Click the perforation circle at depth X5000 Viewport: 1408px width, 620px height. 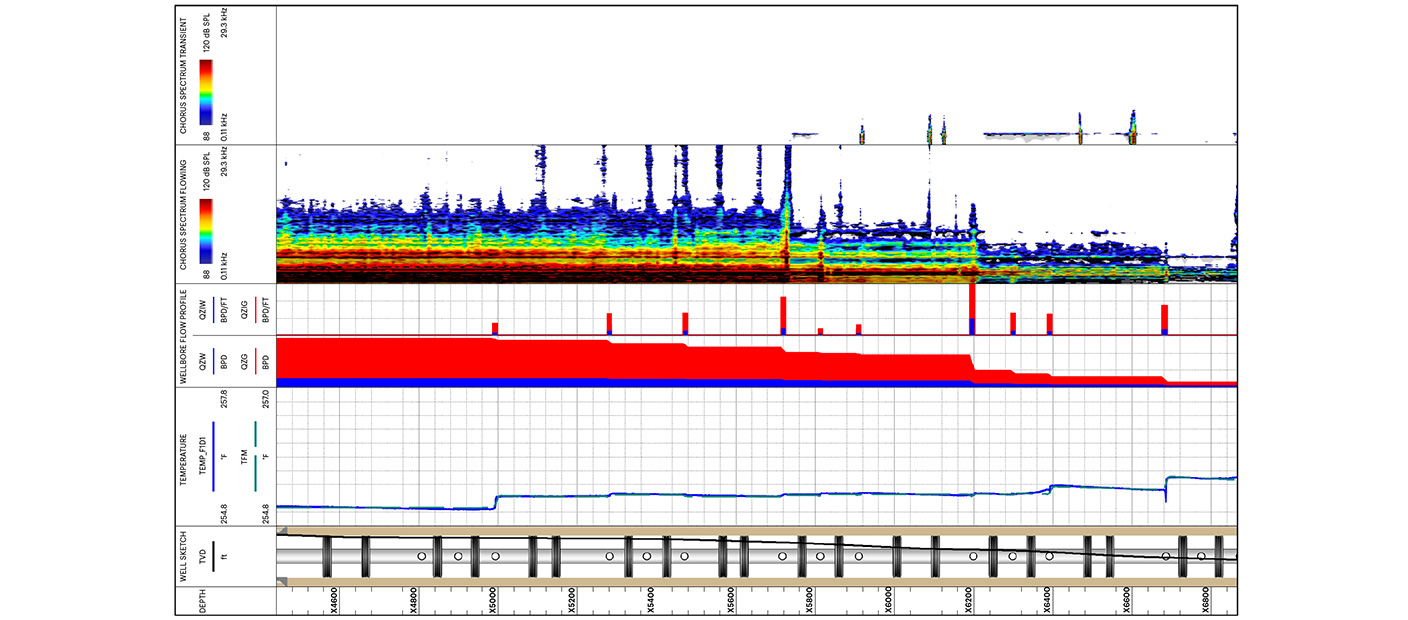tap(496, 556)
